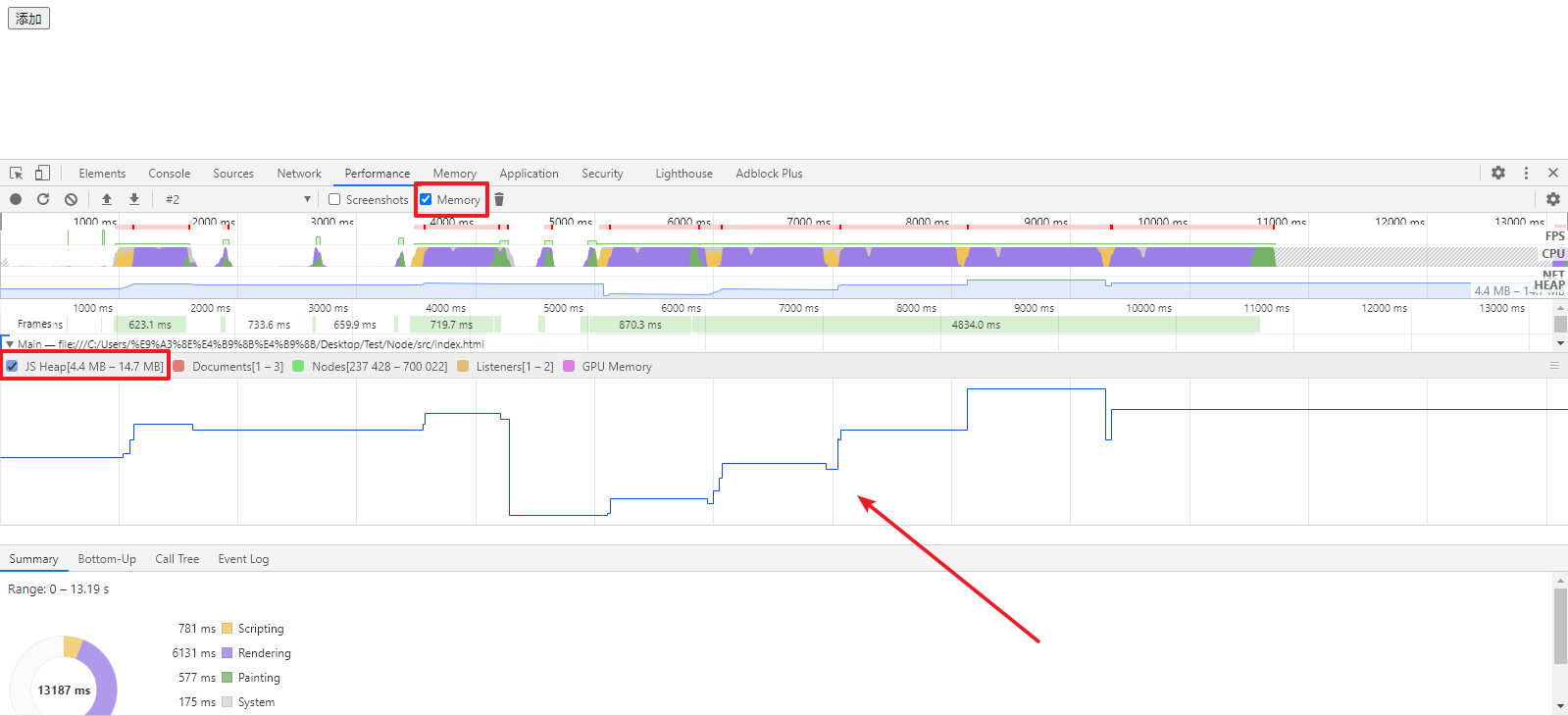This screenshot has width=1568, height=716.
Task: Click the clear recording icon
Action: coord(71,199)
